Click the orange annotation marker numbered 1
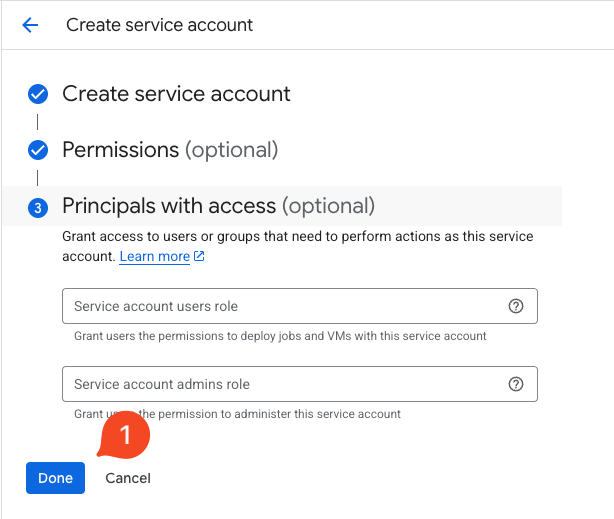The height and width of the screenshot is (519, 614). tap(124, 436)
